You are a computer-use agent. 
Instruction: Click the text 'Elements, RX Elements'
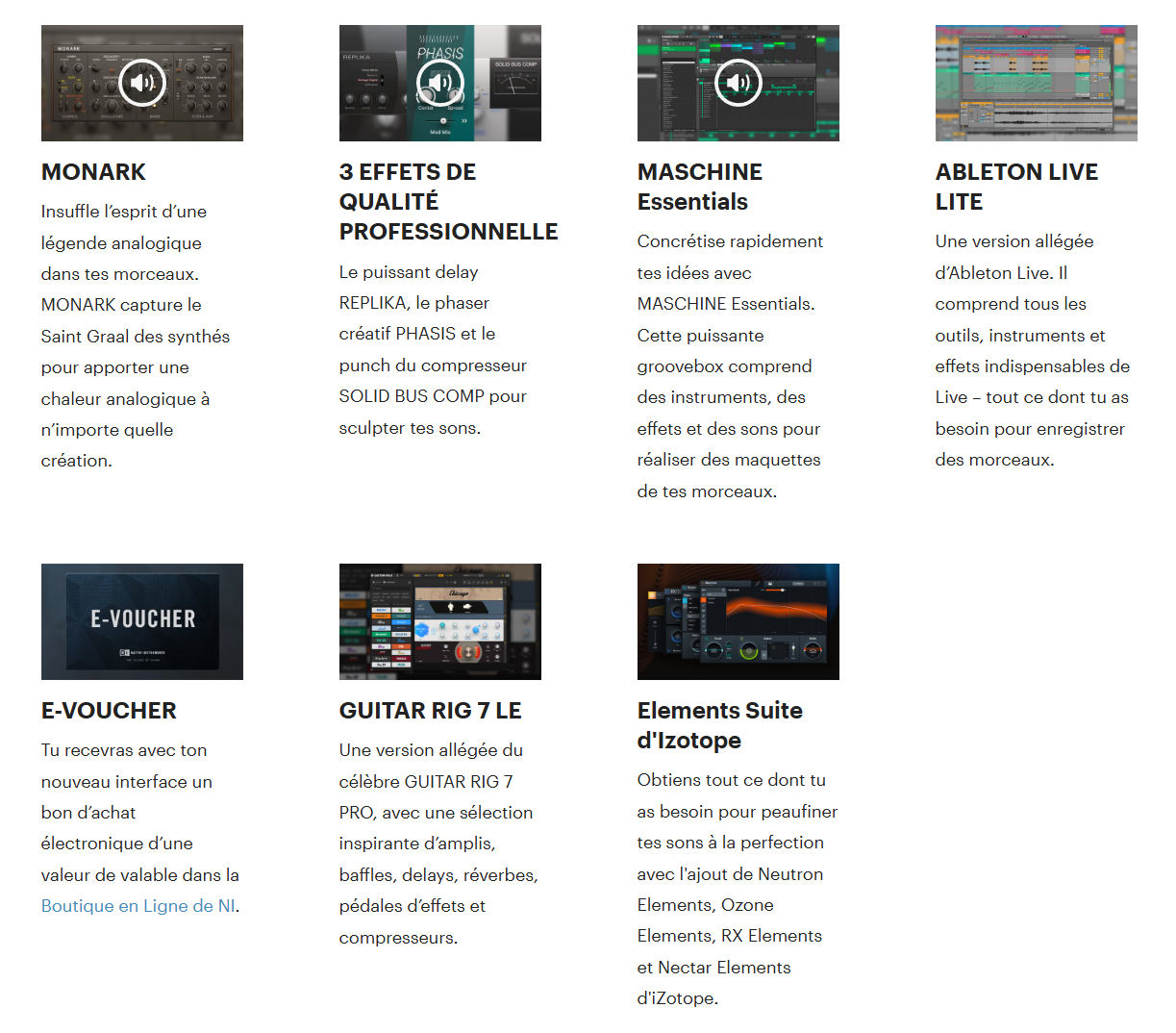[730, 936]
